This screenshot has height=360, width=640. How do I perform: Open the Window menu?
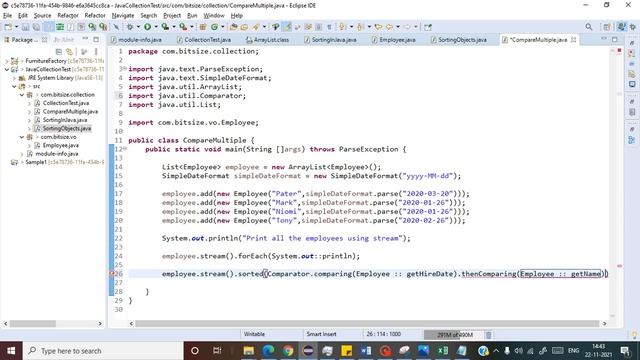(214, 16)
